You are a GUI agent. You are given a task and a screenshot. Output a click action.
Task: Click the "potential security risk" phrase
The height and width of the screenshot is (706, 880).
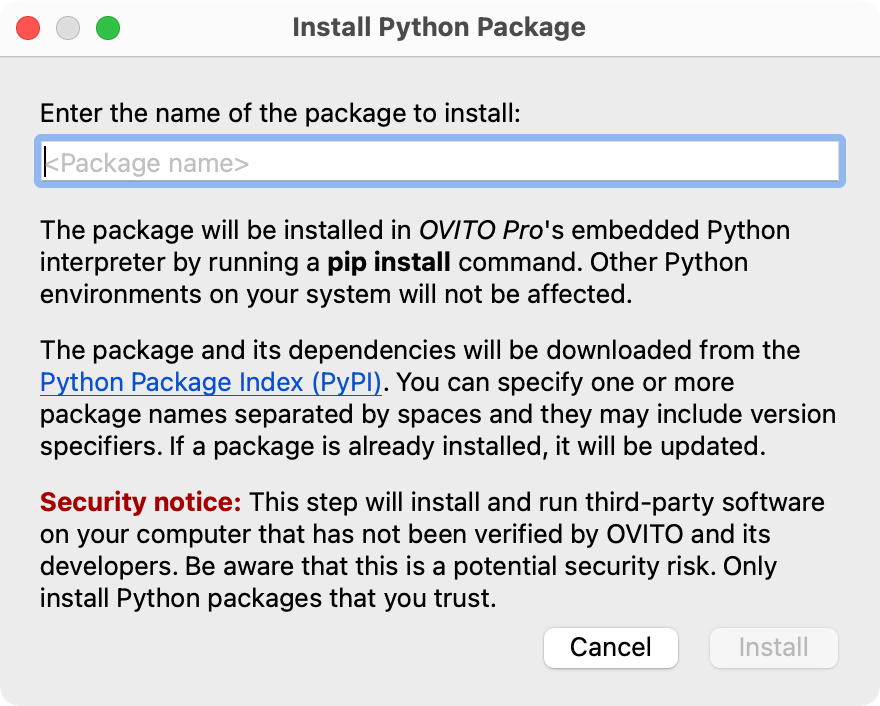click(x=580, y=567)
